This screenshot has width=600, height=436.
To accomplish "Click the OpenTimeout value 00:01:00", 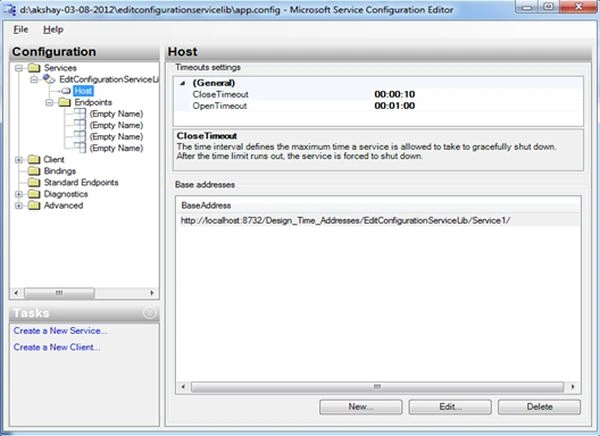I will click(395, 106).
